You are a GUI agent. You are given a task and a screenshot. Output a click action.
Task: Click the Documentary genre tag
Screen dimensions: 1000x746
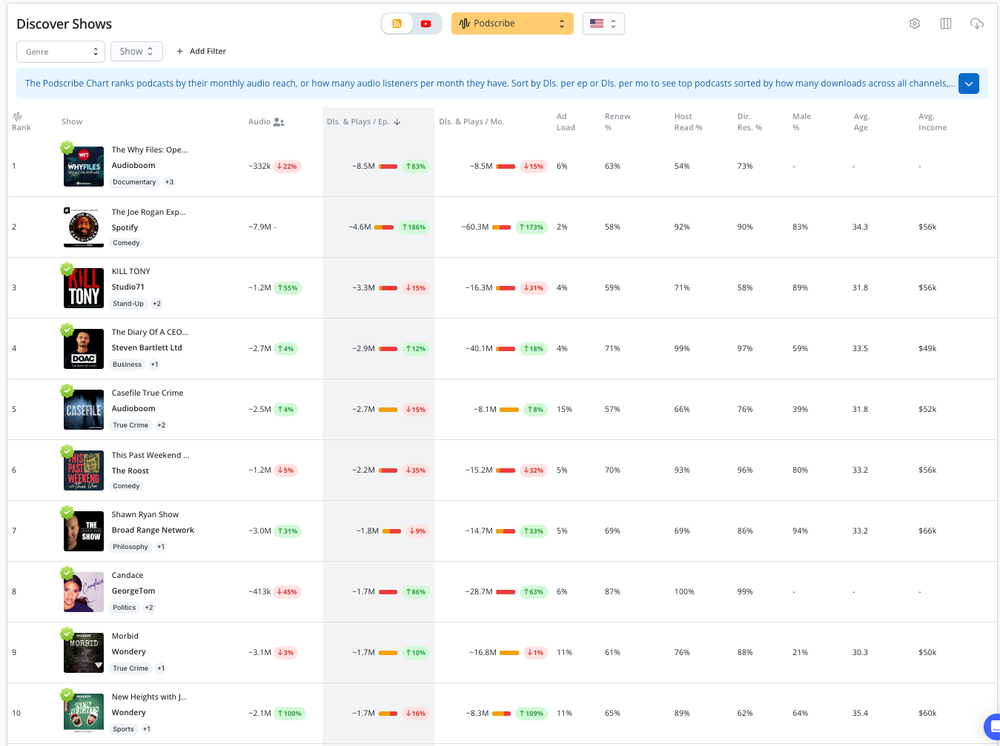click(134, 182)
